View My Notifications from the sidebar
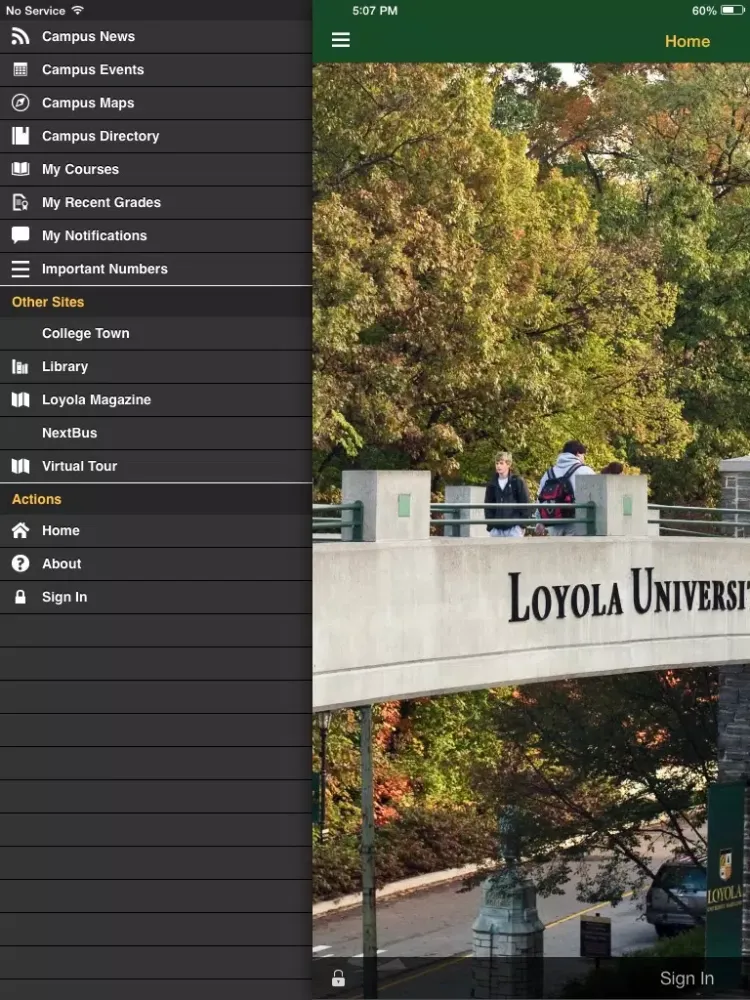 156,235
